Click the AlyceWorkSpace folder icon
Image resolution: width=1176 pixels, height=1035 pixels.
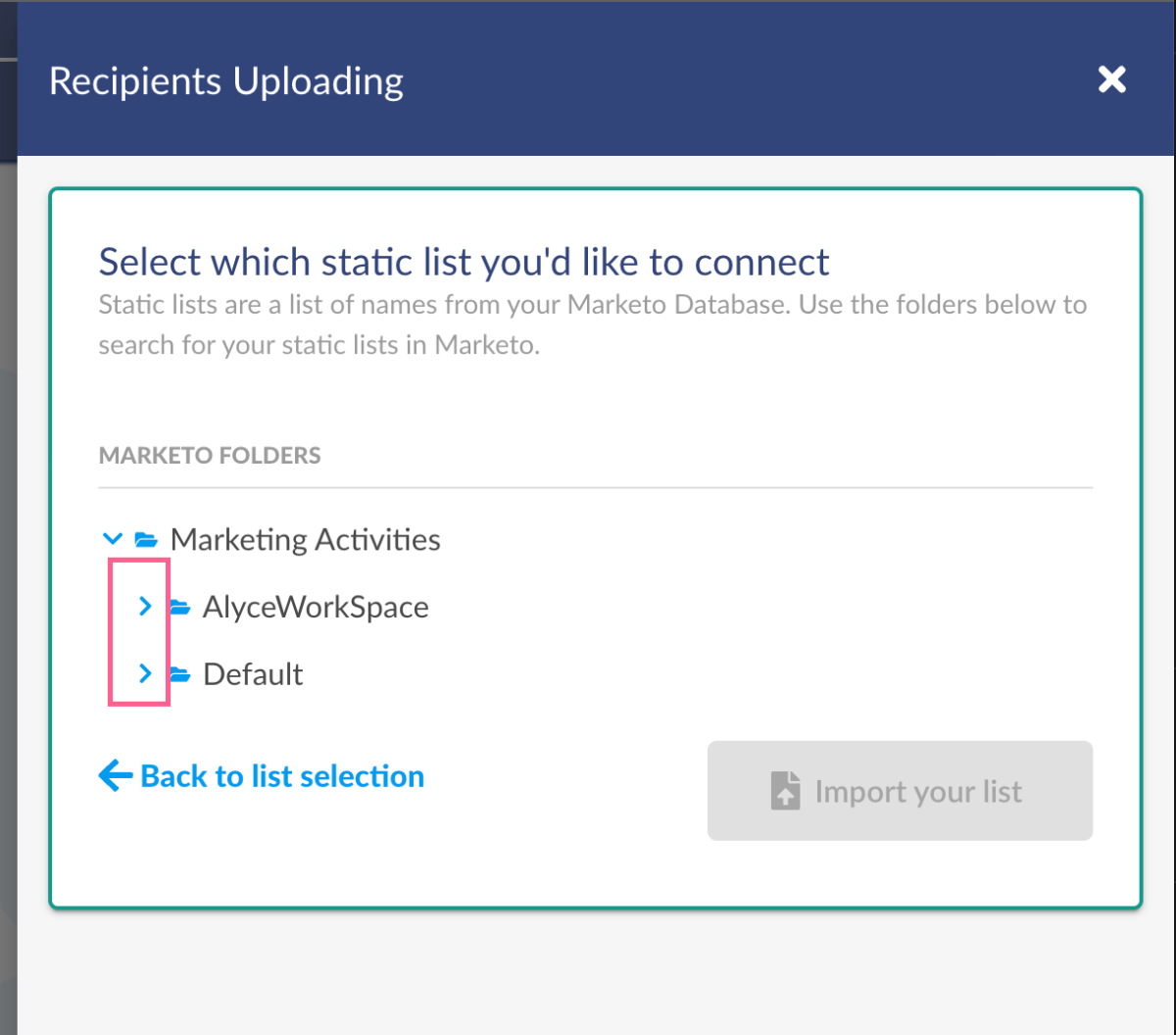(x=178, y=607)
